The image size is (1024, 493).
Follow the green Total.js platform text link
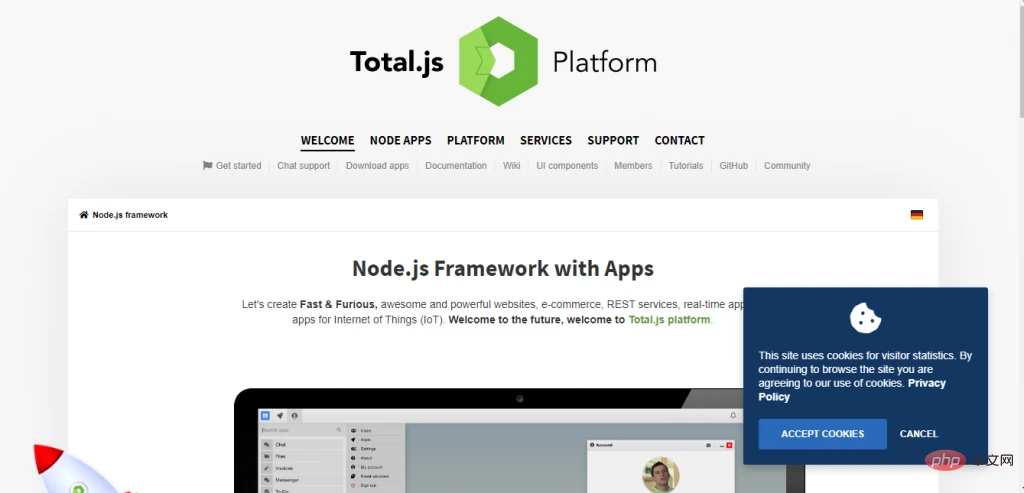point(669,320)
